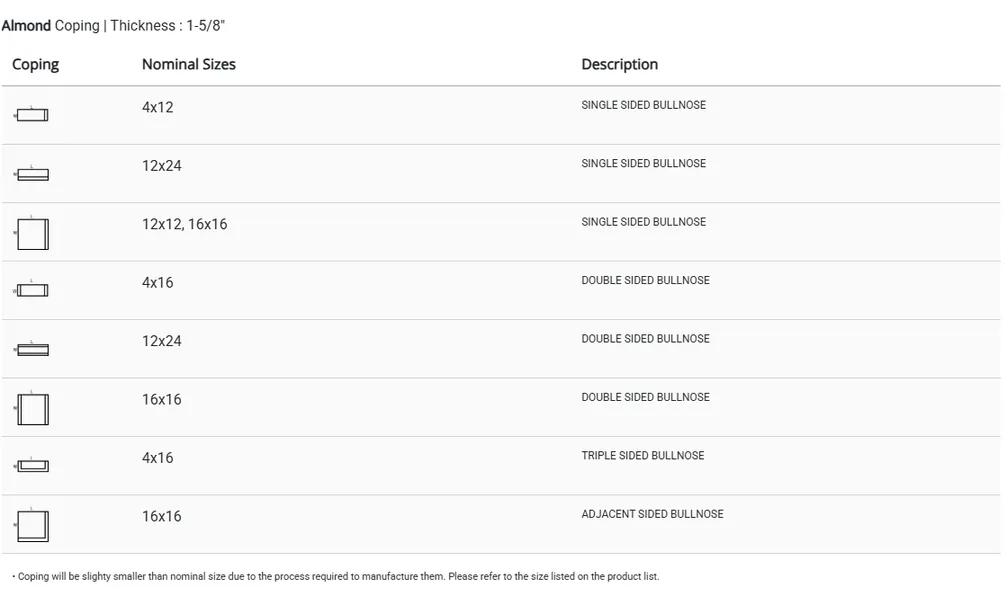The height and width of the screenshot is (596, 1007).
Task: Click the 4x16 double sided bullnose icon
Action: coord(32,291)
